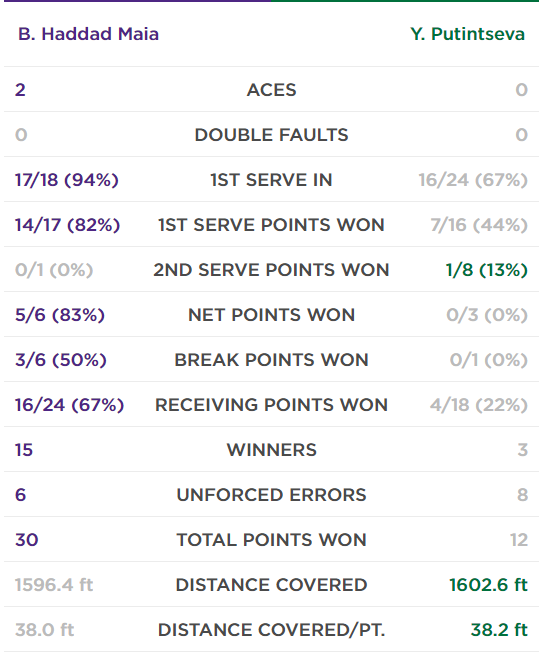The image size is (546, 653).
Task: Click the 1ST SERVE POINTS WON label
Action: [272, 224]
